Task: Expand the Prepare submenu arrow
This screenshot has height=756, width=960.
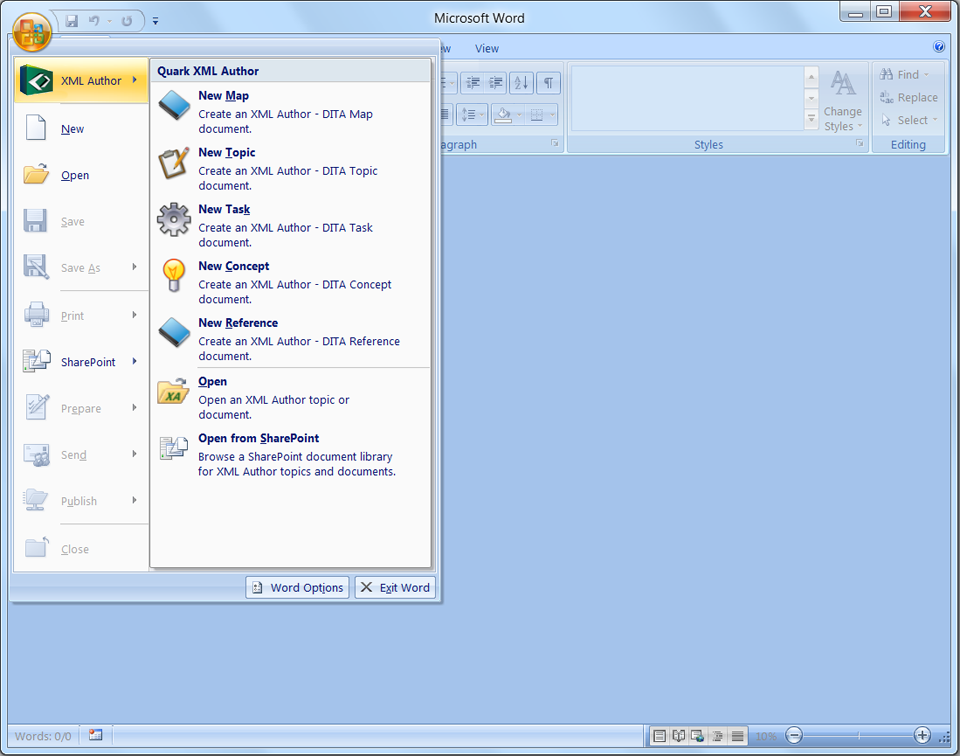Action: pos(134,408)
